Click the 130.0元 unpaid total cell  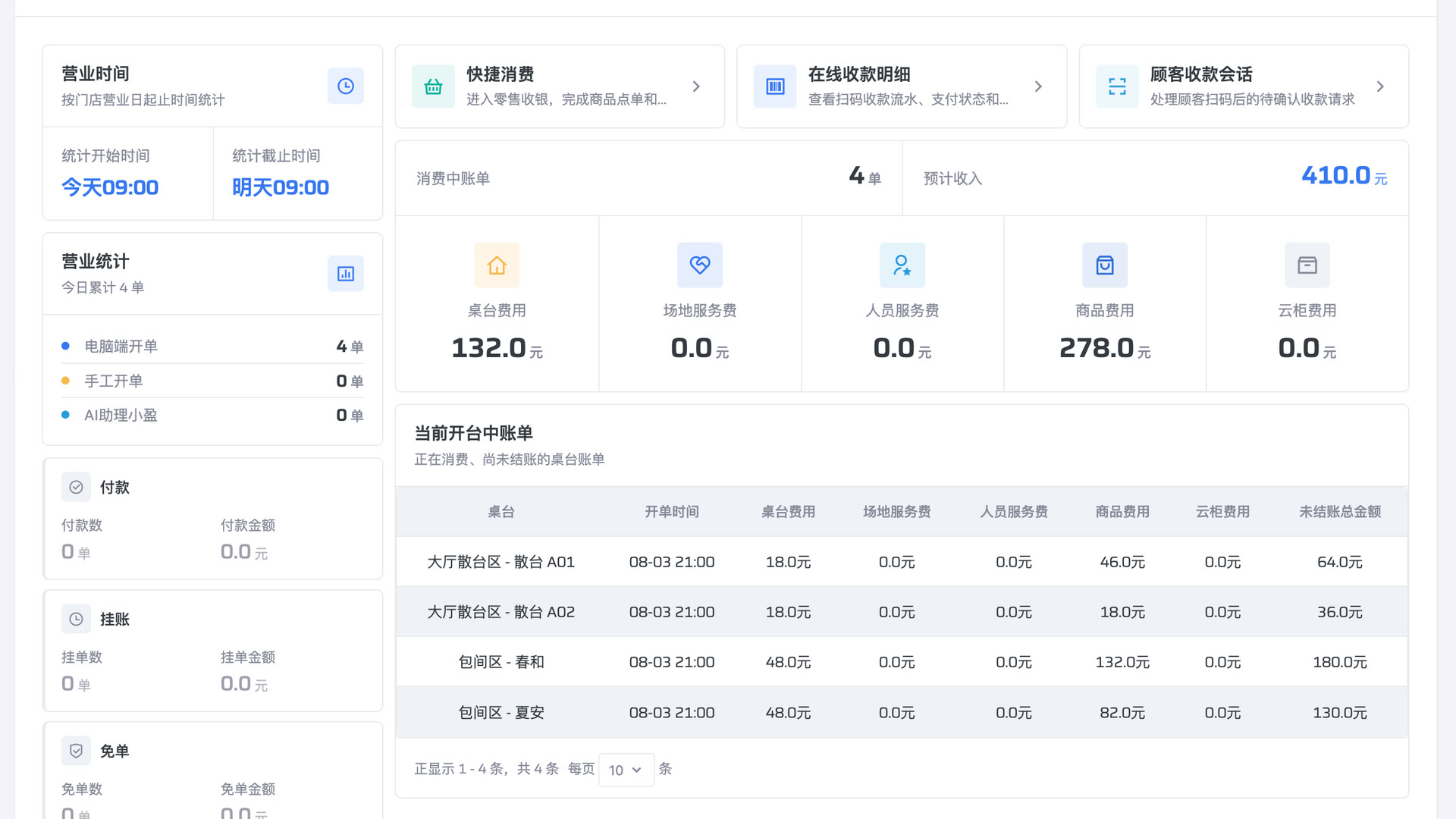1340,713
